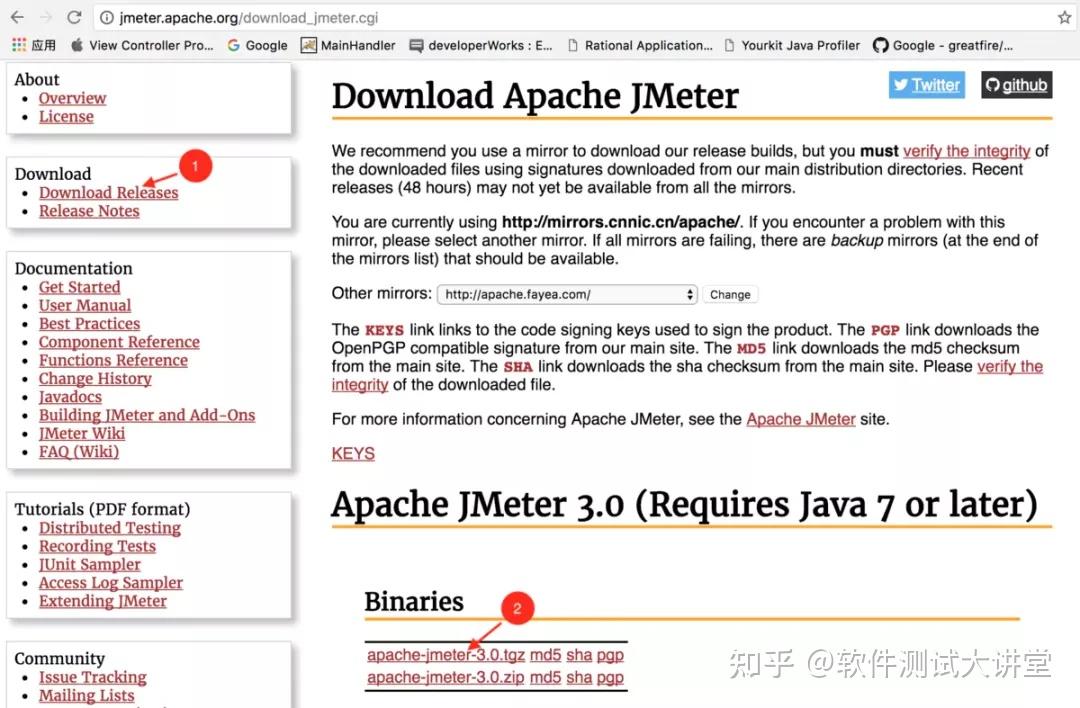1080x708 pixels.
Task: Click the verify the integrity link
Action: 966,150
